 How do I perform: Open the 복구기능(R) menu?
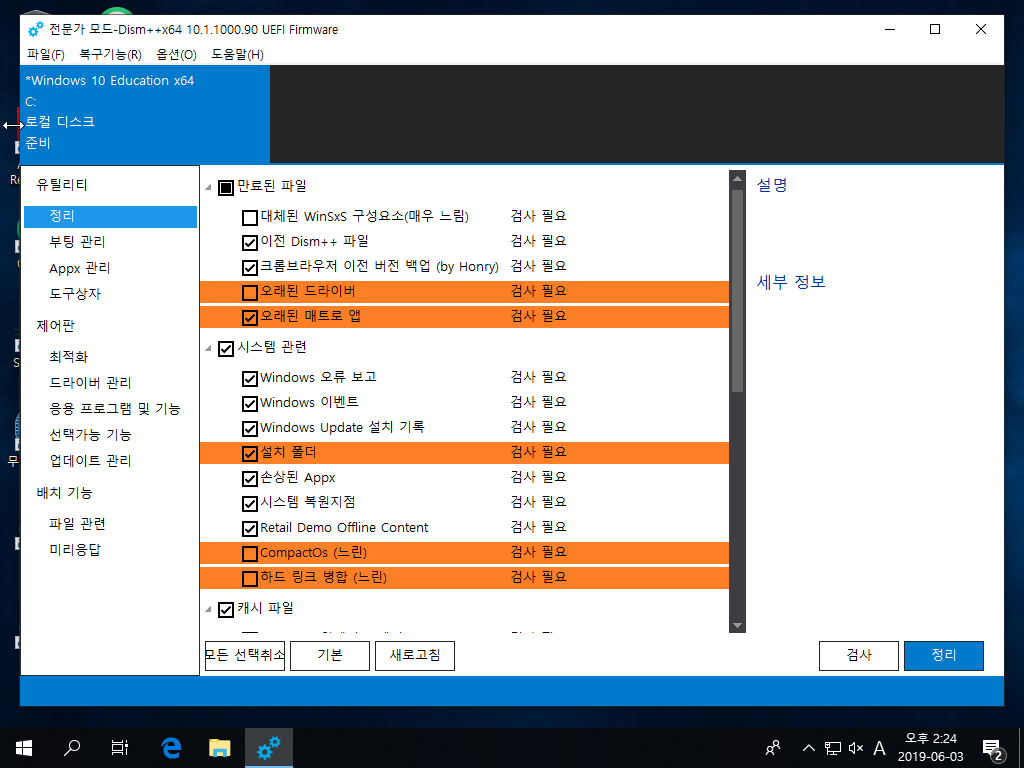(x=110, y=54)
